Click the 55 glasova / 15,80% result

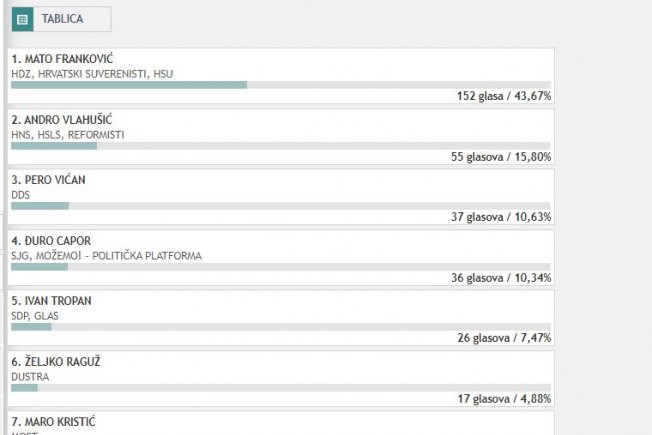pyautogui.click(x=501, y=157)
